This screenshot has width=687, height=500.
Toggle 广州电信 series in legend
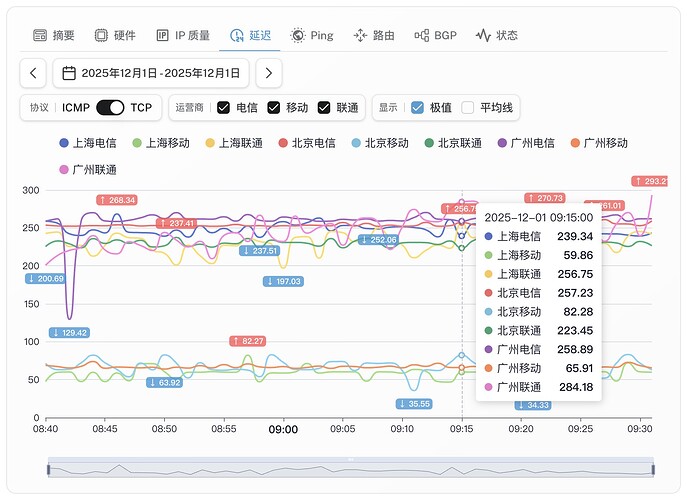click(526, 143)
